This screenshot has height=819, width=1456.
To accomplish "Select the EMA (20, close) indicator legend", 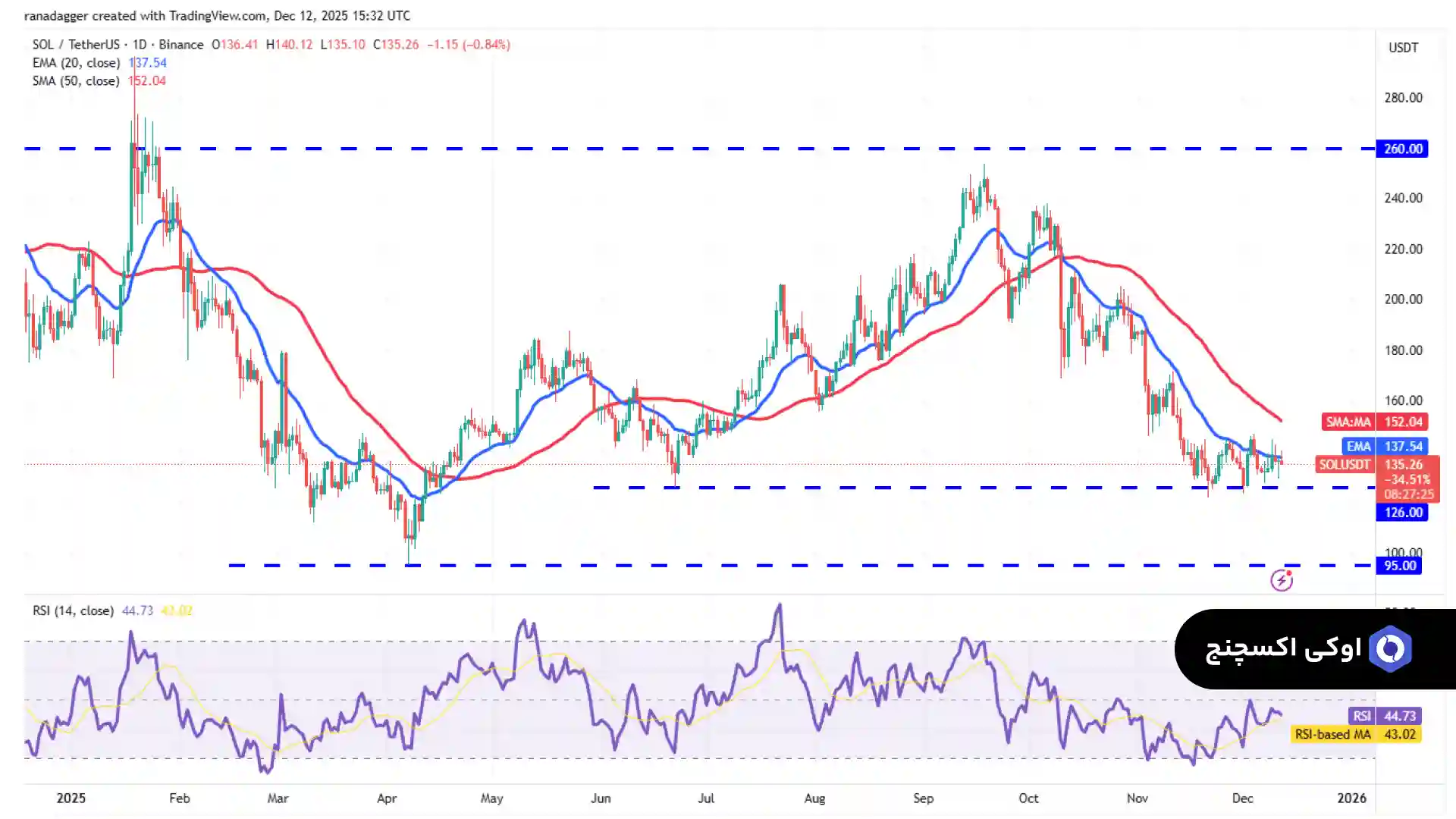I will (76, 63).
